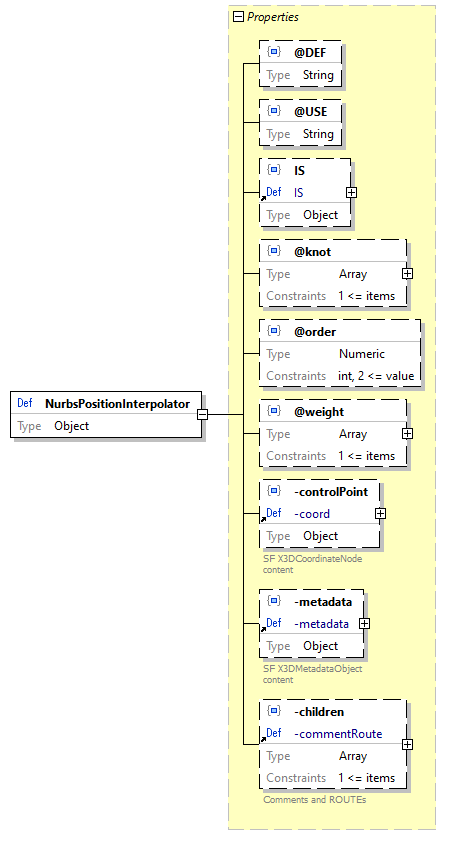Follow the -metadata definition link
Image resolution: width=451 pixels, height=845 pixels.
pos(321,624)
